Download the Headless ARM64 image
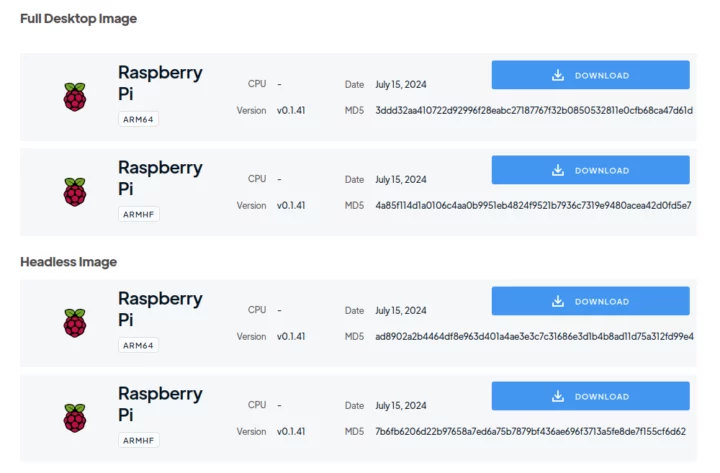This screenshot has width=720, height=473. 590,301
